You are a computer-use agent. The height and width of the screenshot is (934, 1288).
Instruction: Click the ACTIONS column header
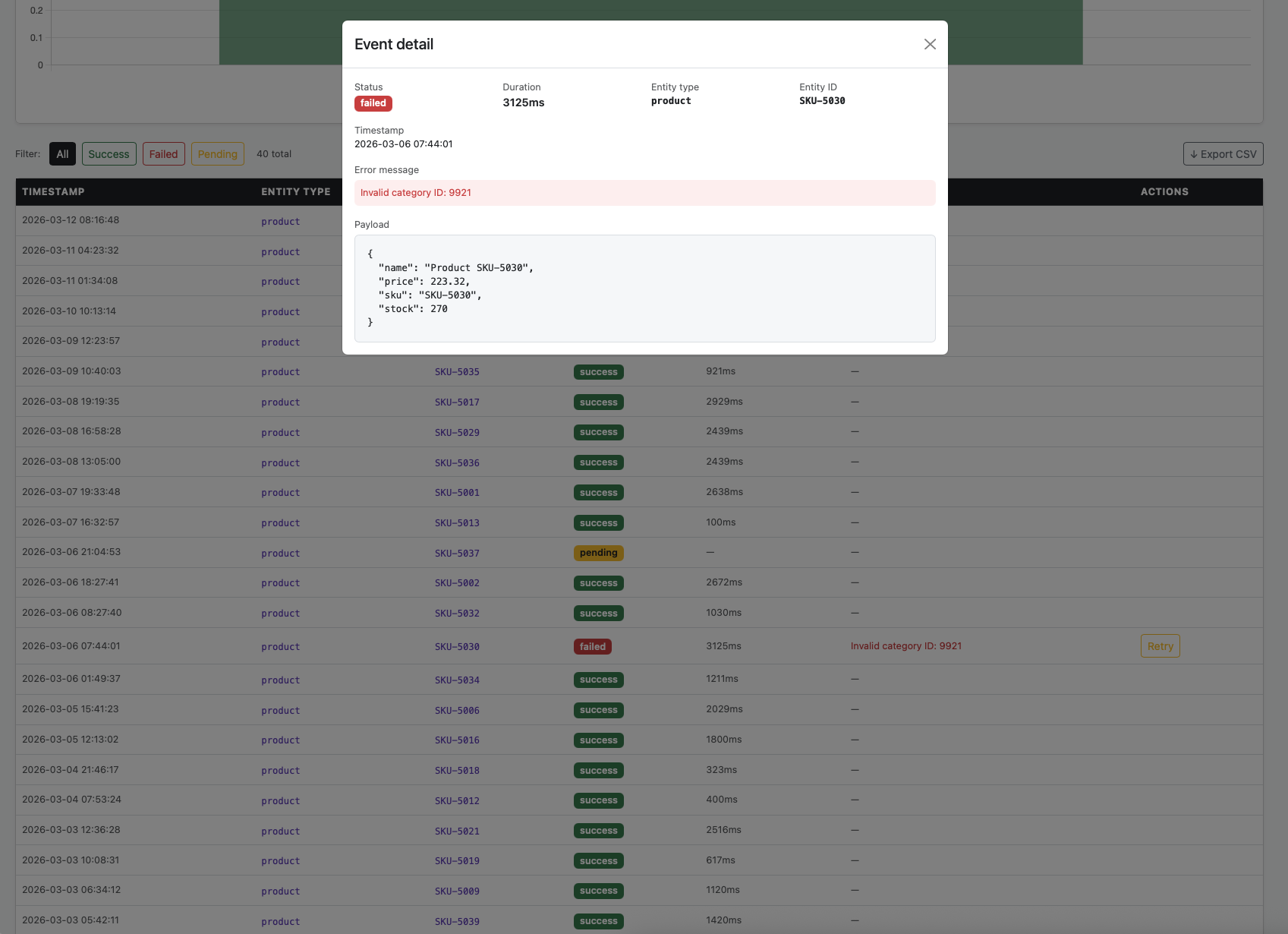click(1164, 191)
